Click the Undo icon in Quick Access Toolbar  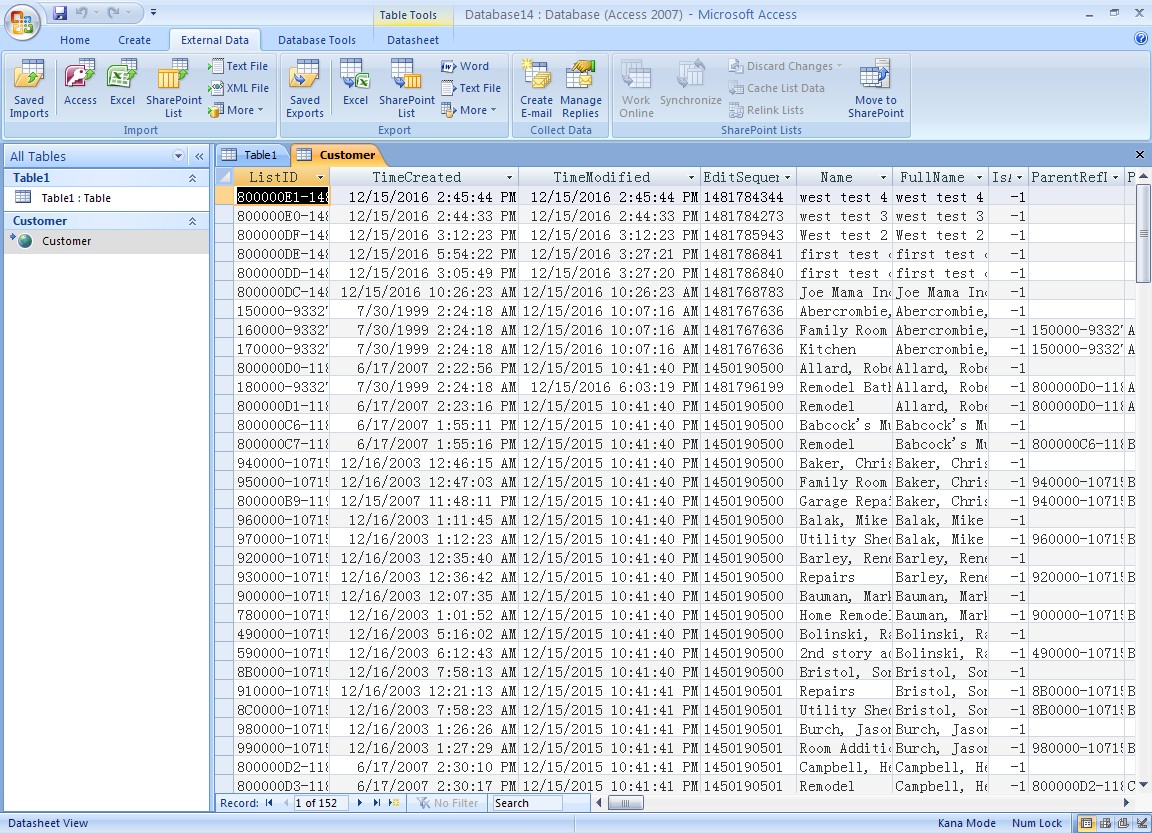(81, 12)
